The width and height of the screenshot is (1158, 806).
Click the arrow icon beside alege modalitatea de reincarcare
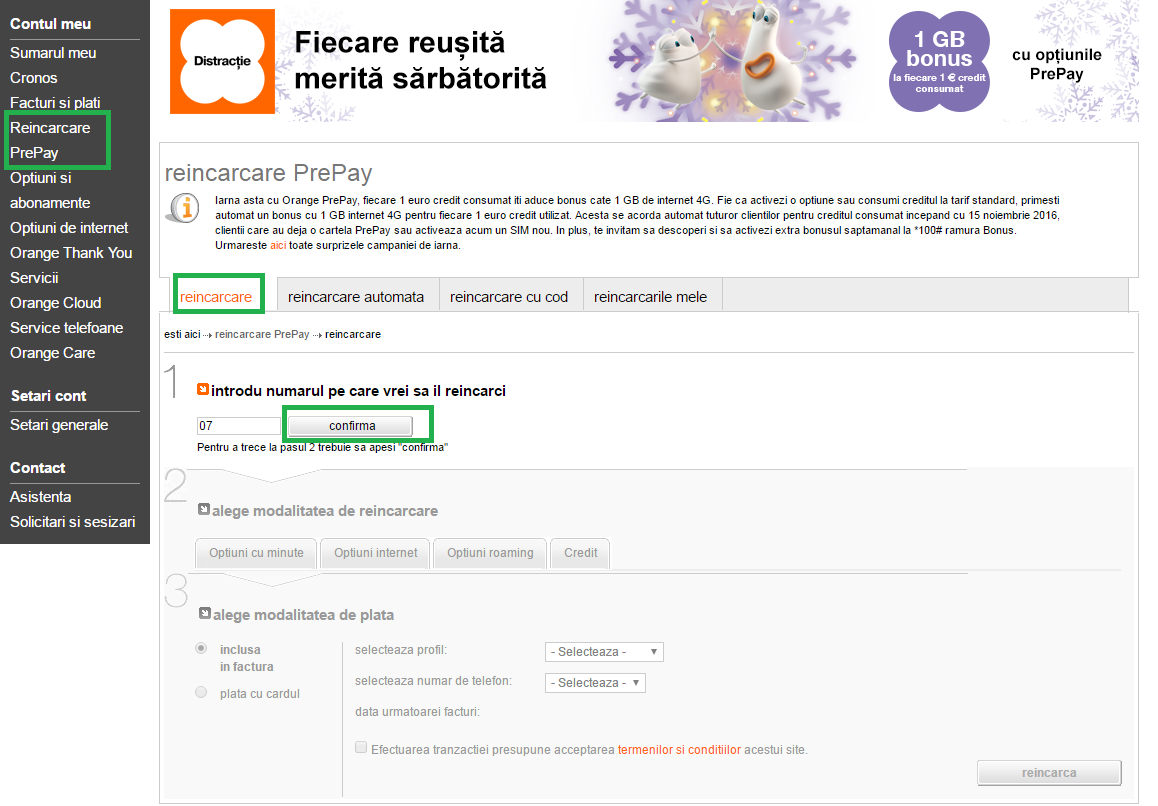pyautogui.click(x=204, y=509)
